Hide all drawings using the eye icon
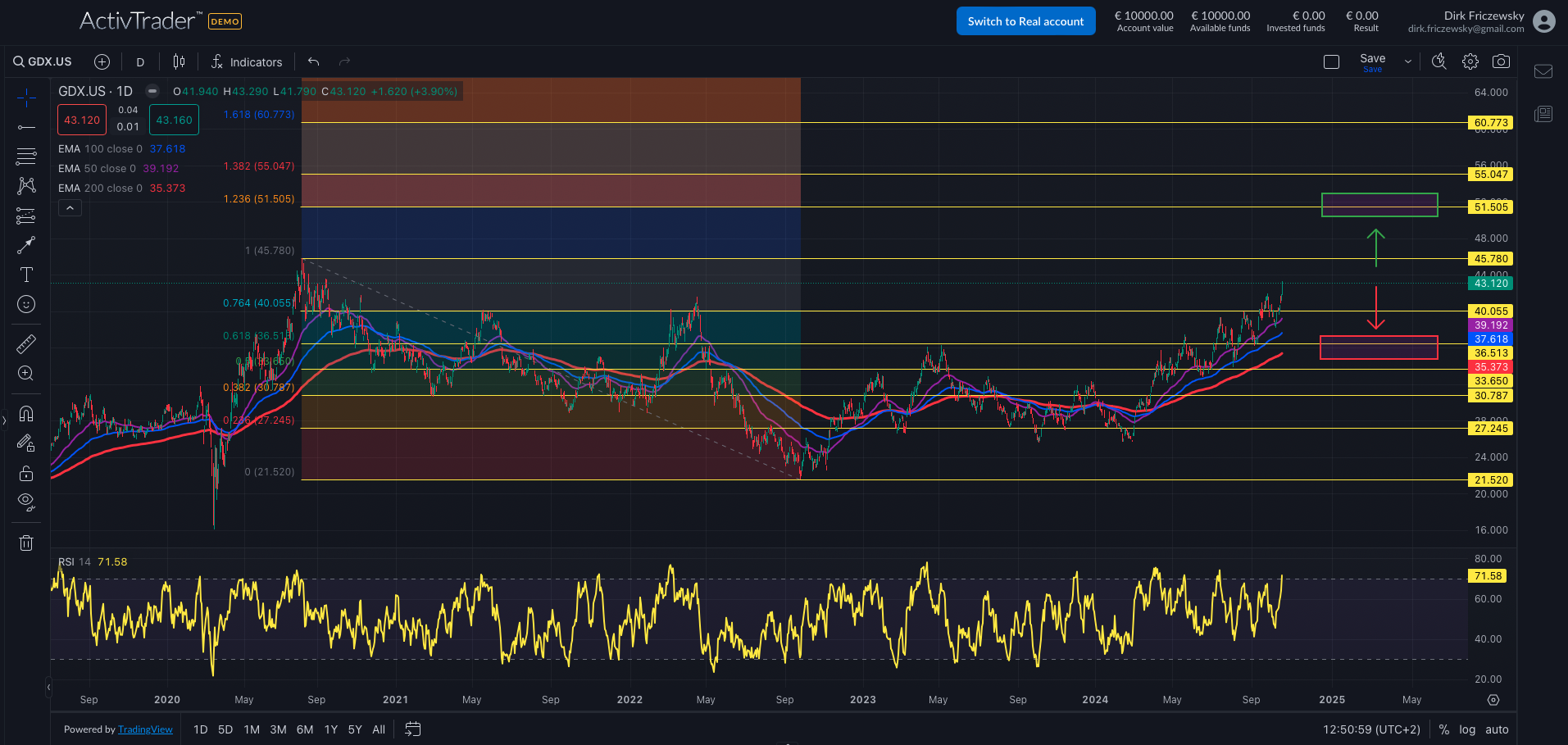 26,501
